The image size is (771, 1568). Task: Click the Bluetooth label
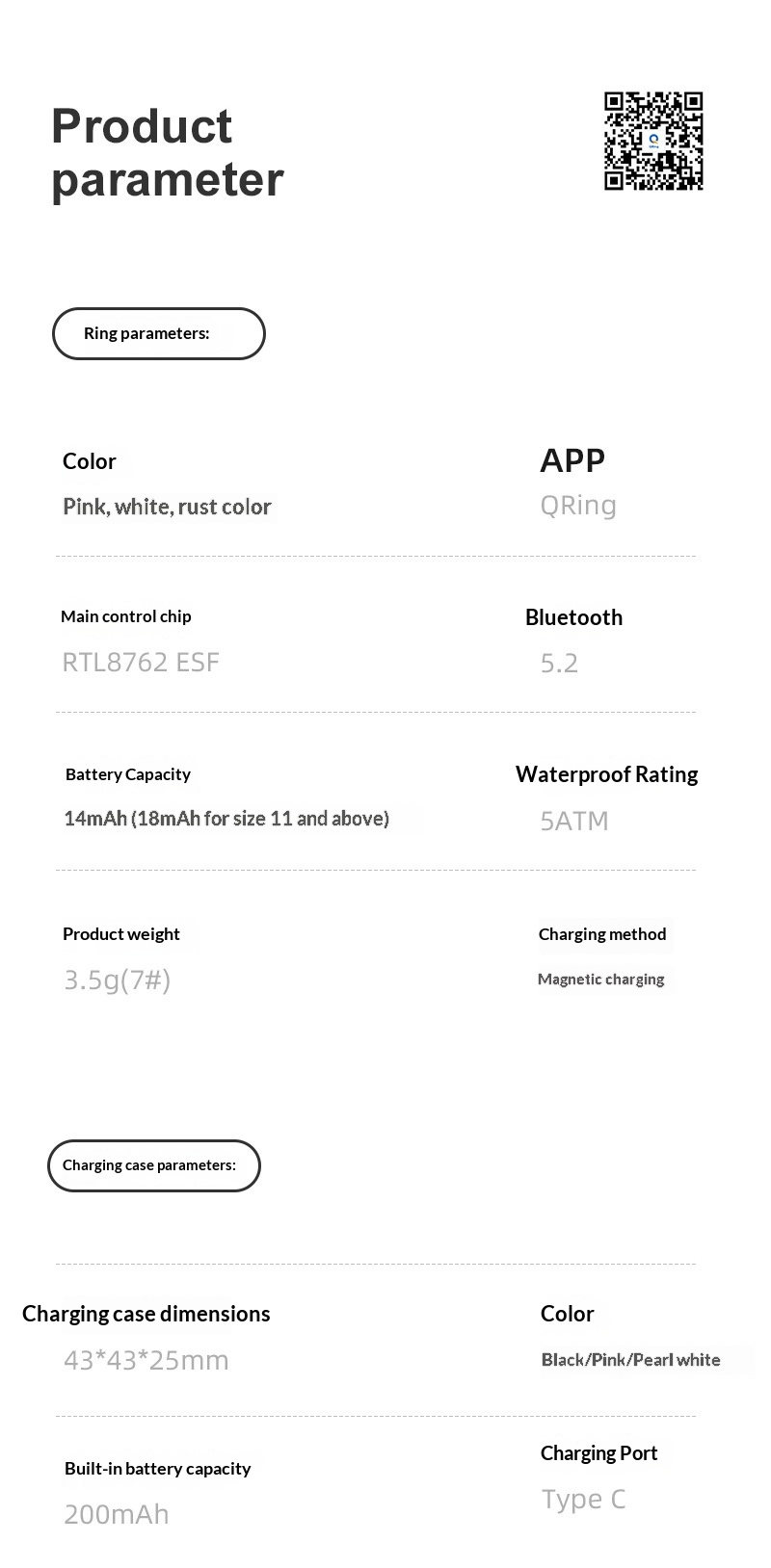coord(573,617)
